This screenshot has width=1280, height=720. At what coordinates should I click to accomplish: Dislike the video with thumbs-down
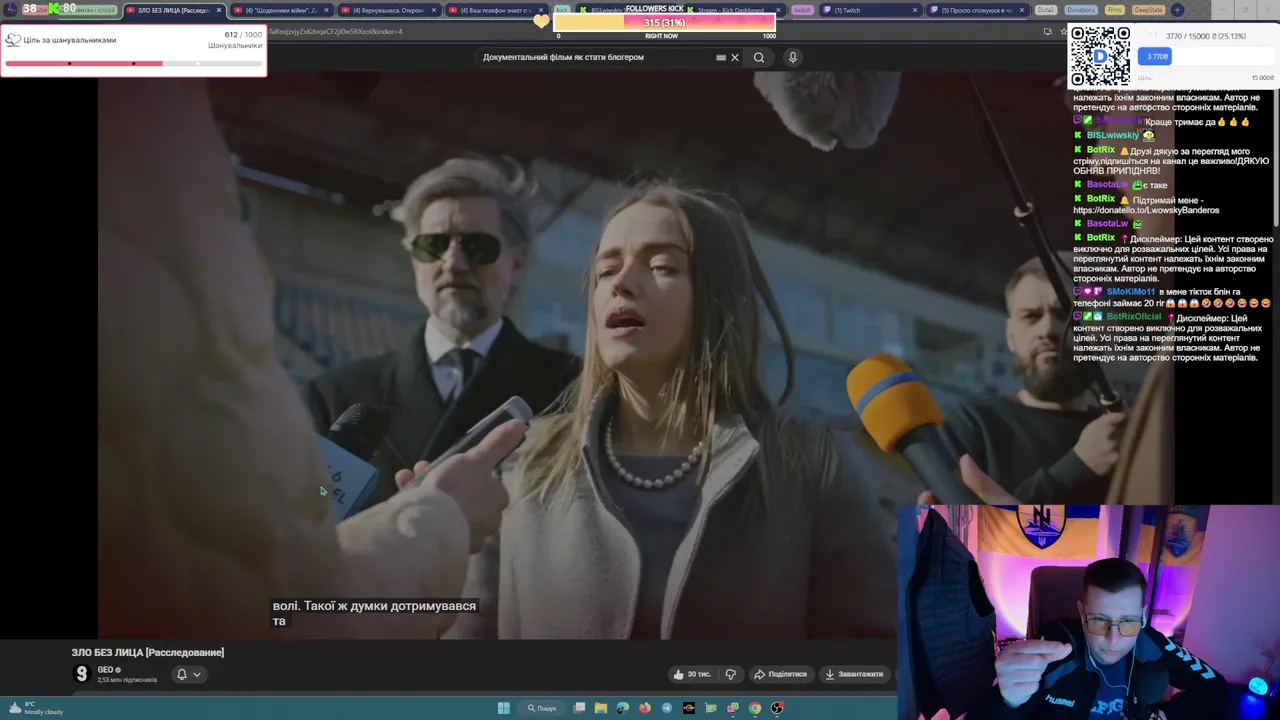730,674
